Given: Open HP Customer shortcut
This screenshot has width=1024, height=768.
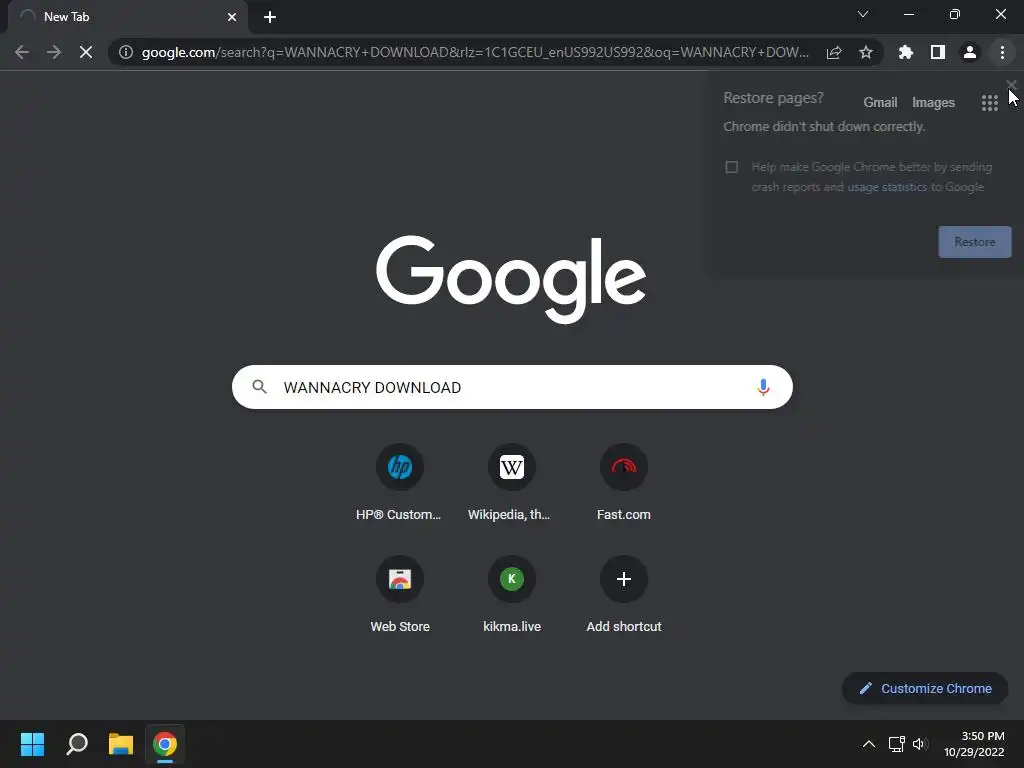Looking at the screenshot, I should 399,483.
